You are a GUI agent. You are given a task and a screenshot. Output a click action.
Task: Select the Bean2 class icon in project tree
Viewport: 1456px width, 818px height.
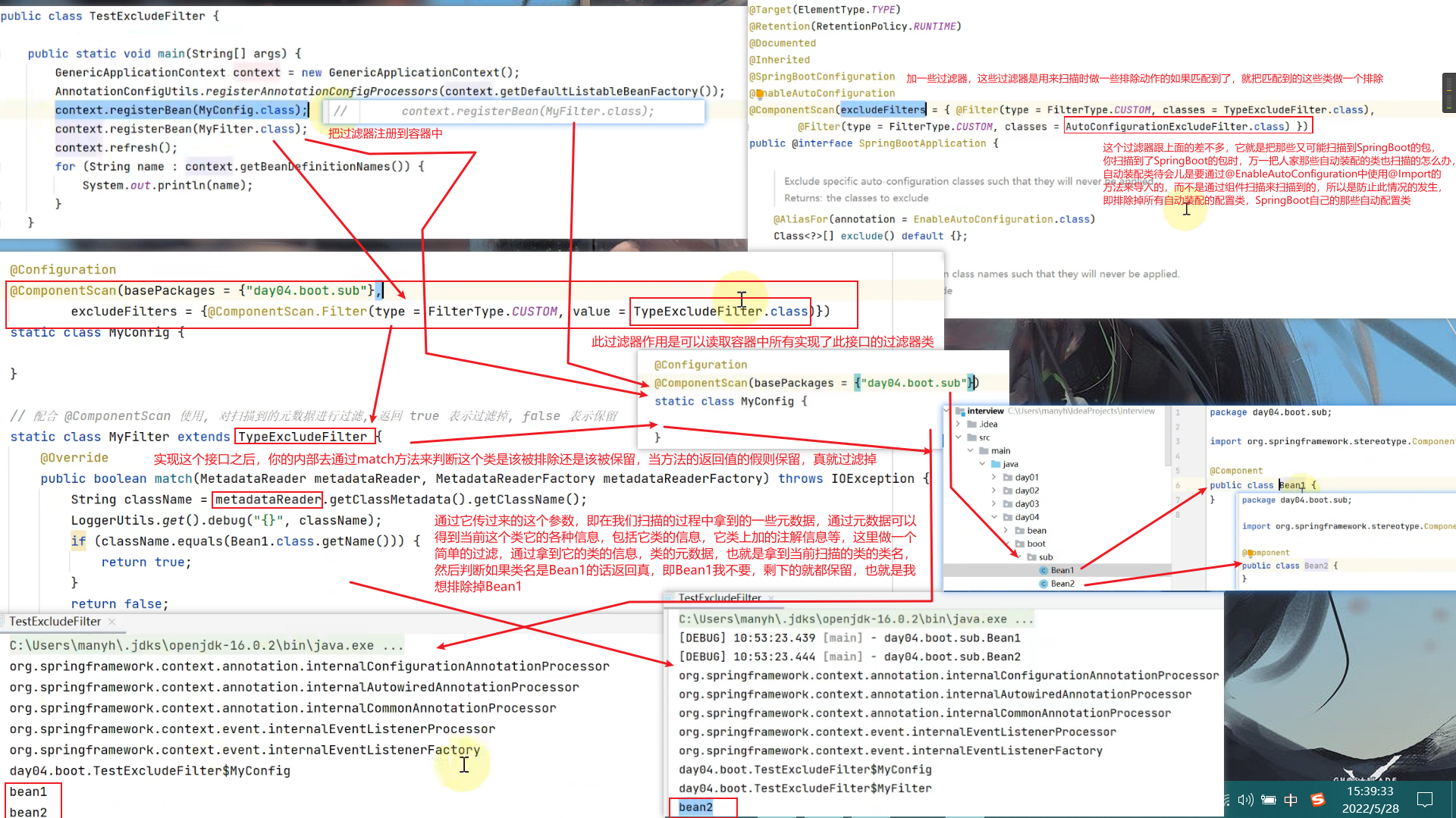[1043, 584]
